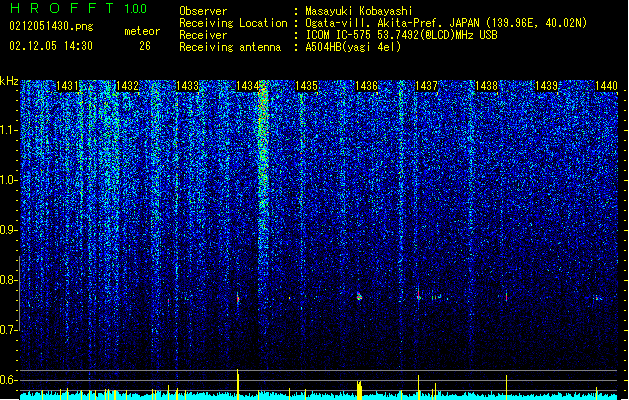Click time marker 1440

[606, 85]
